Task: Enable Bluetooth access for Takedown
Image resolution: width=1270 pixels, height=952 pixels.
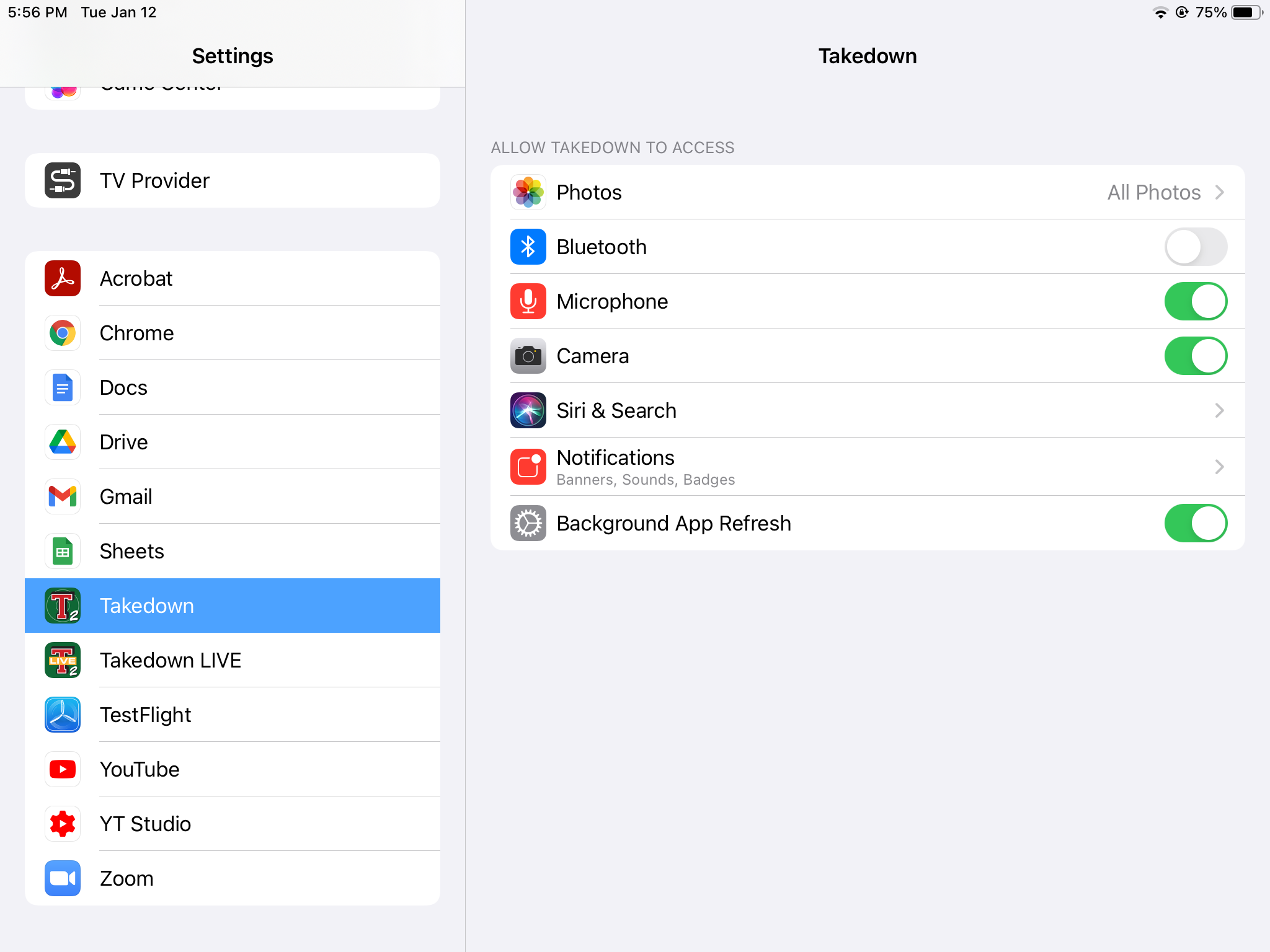Action: click(1195, 247)
